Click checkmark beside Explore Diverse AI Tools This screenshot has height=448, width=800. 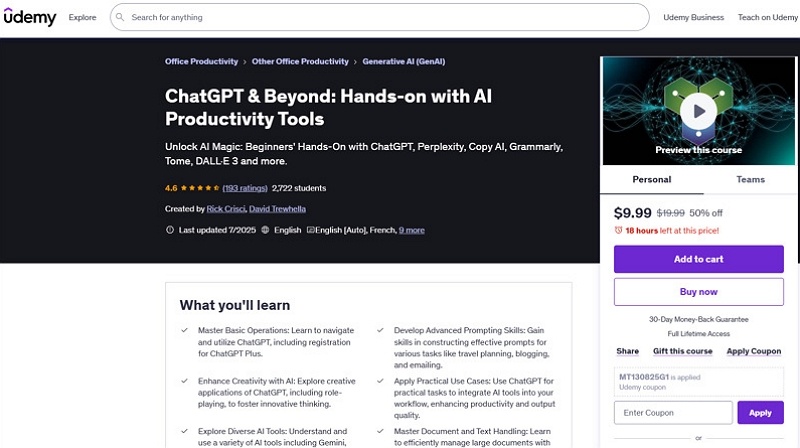(x=185, y=431)
